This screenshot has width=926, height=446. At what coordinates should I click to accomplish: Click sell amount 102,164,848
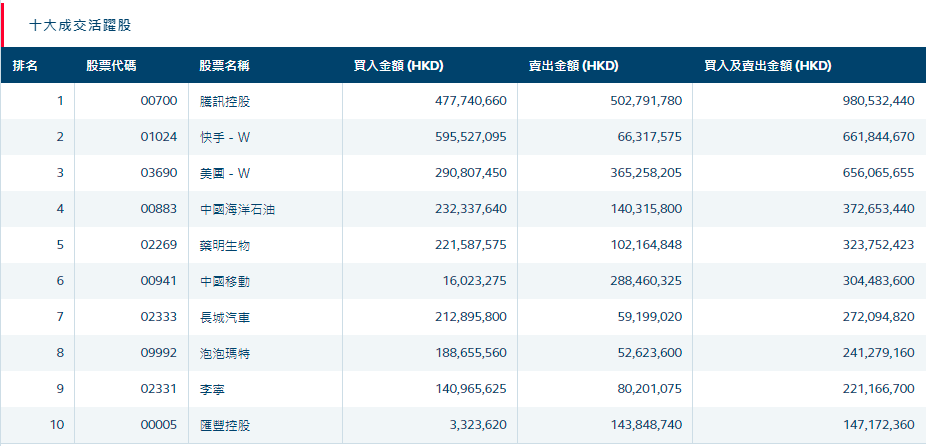pyautogui.click(x=646, y=245)
